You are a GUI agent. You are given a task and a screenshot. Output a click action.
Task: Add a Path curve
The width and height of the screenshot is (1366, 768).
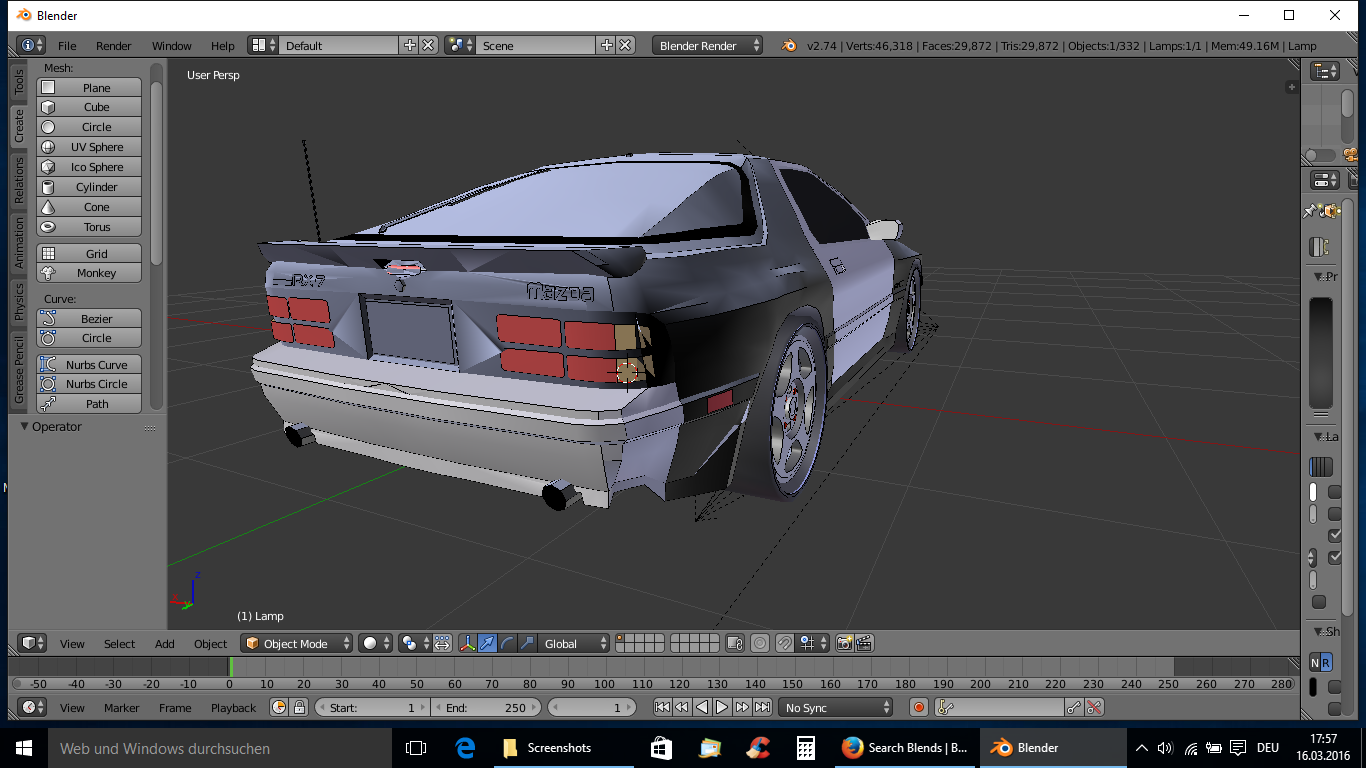pyautogui.click(x=89, y=404)
